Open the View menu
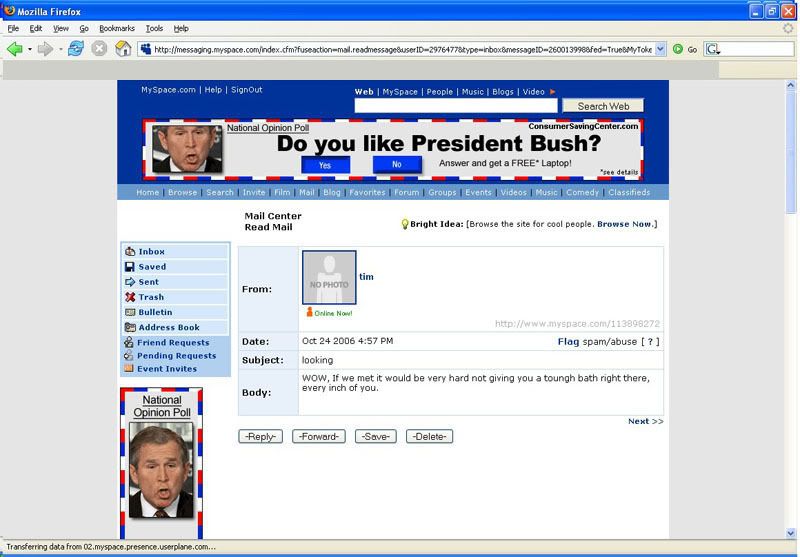Image resolution: width=800 pixels, height=557 pixels. coord(61,29)
